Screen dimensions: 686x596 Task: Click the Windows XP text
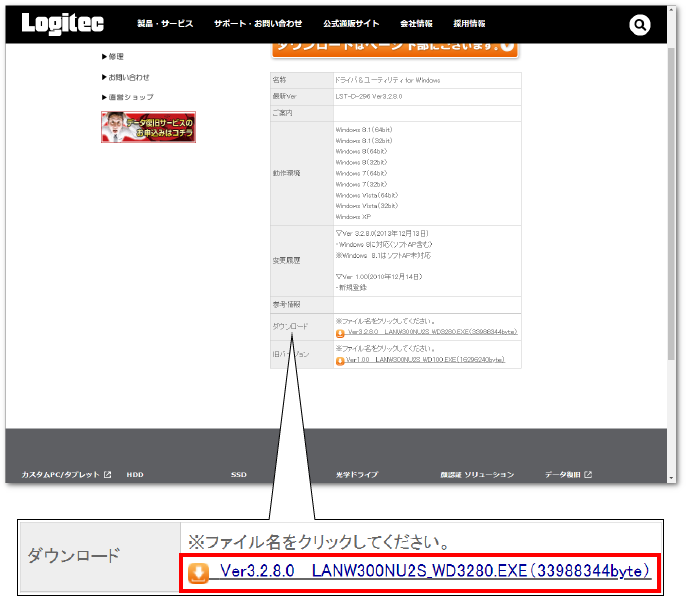coord(353,217)
